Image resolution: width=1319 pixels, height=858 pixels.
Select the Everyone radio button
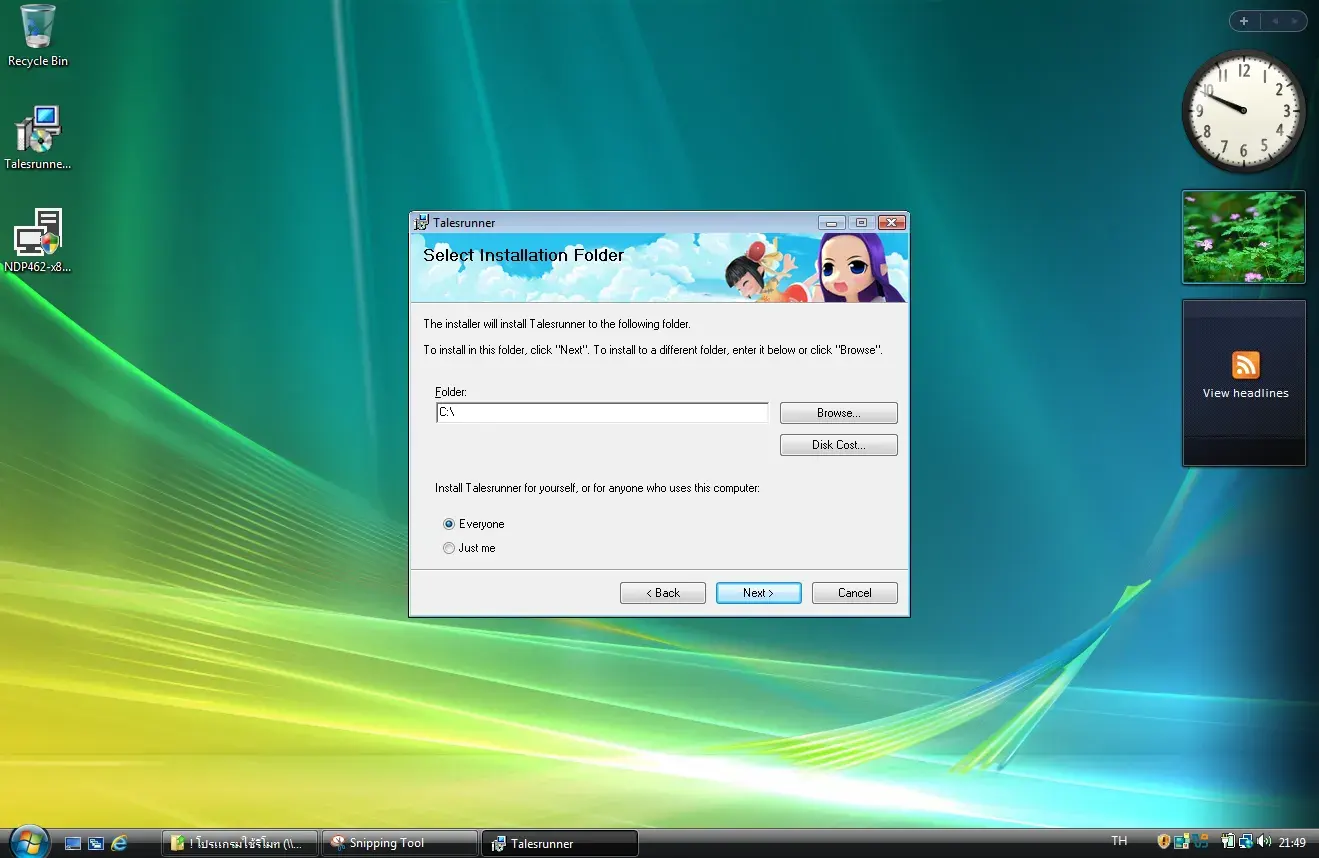pos(449,524)
